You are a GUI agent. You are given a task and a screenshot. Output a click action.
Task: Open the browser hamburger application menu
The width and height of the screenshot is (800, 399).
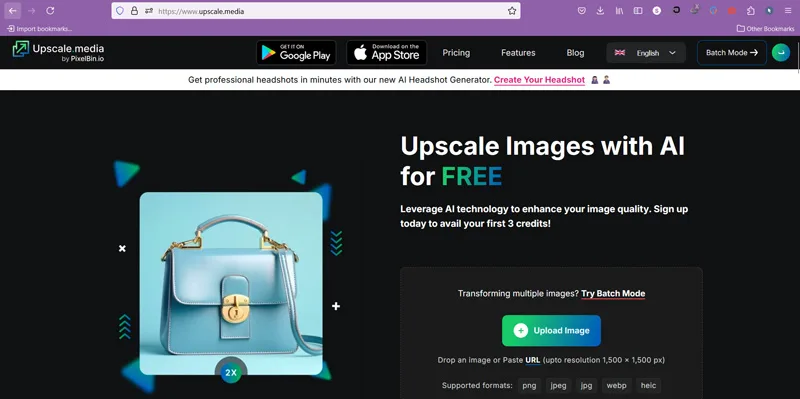(788, 11)
